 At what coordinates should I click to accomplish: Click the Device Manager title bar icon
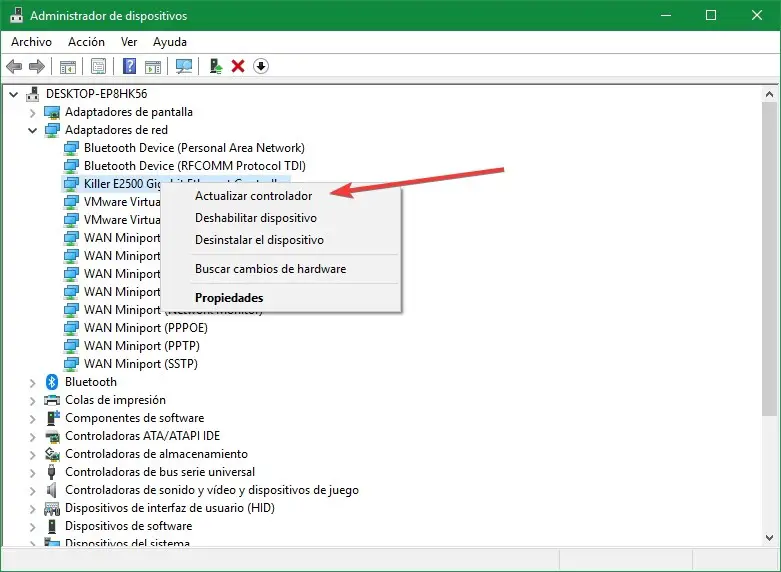pos(16,15)
